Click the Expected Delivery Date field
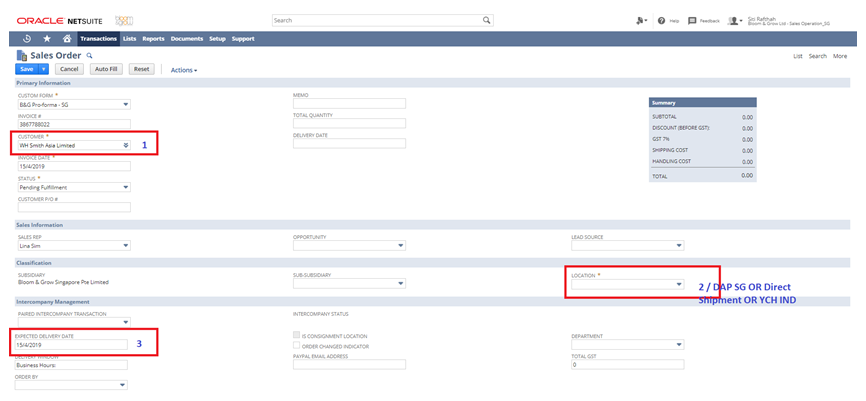Viewport: 866px width, 401px height. pyautogui.click(x=71, y=344)
